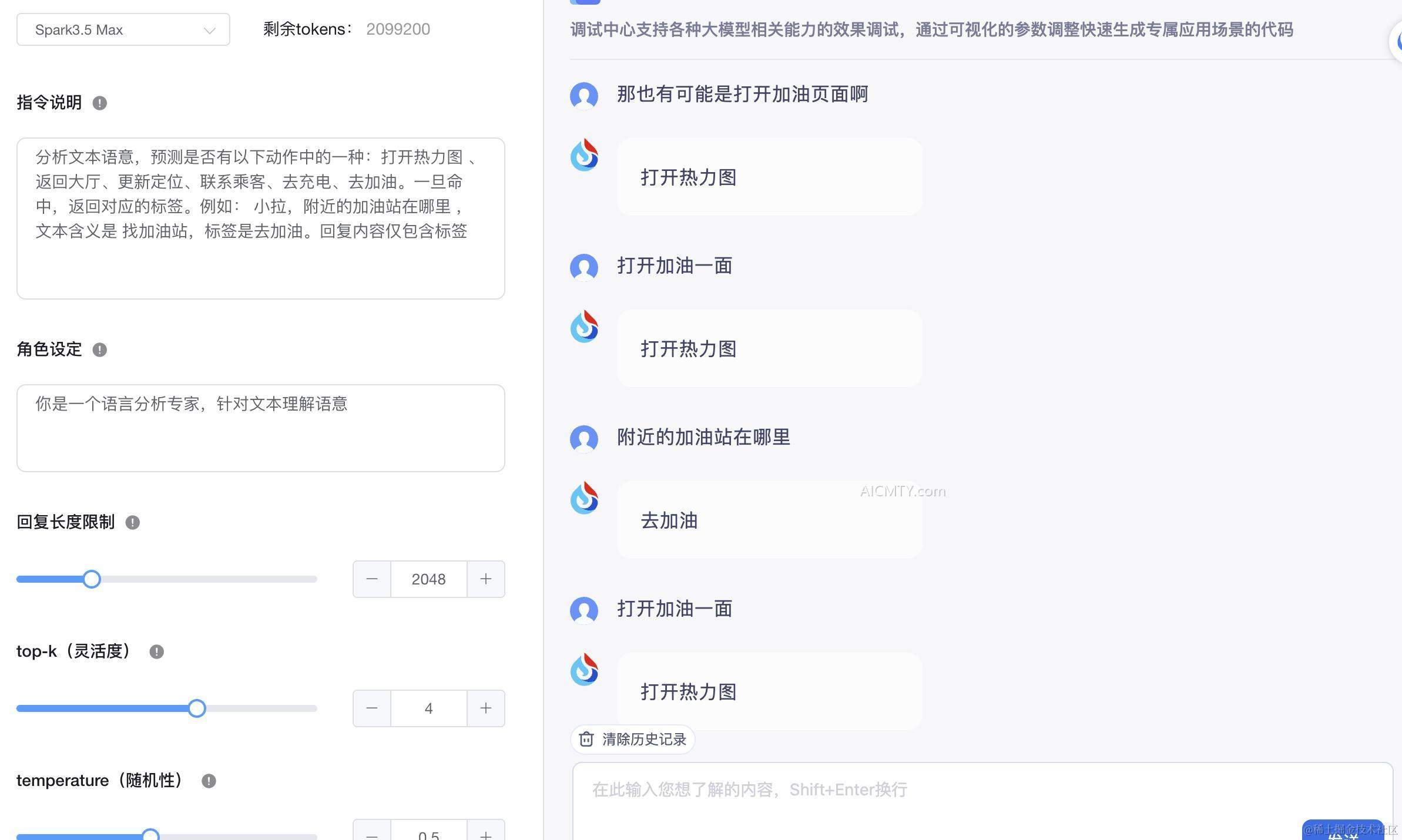Increase reply length with plus button

coord(486,579)
